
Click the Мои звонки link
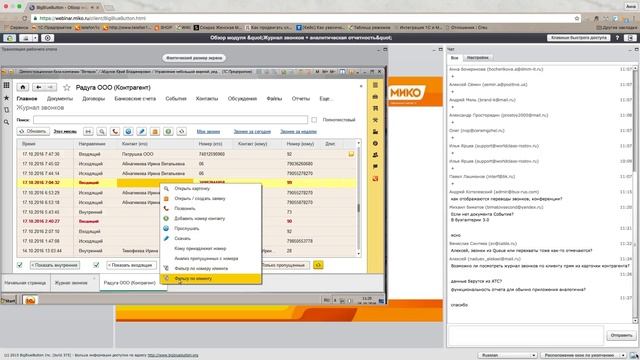coord(208,132)
